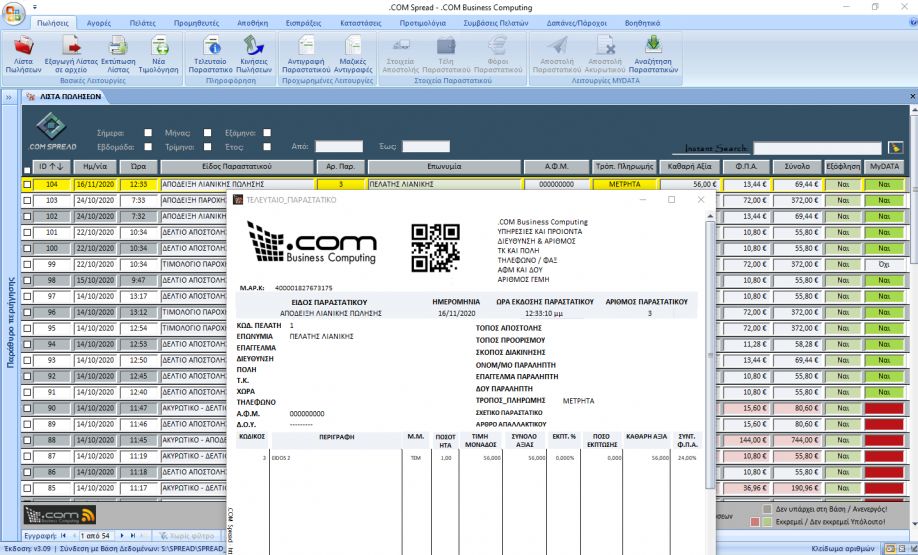Click the quick access toolbar dropdown arrow
The image size is (918, 555).
coord(35,7)
